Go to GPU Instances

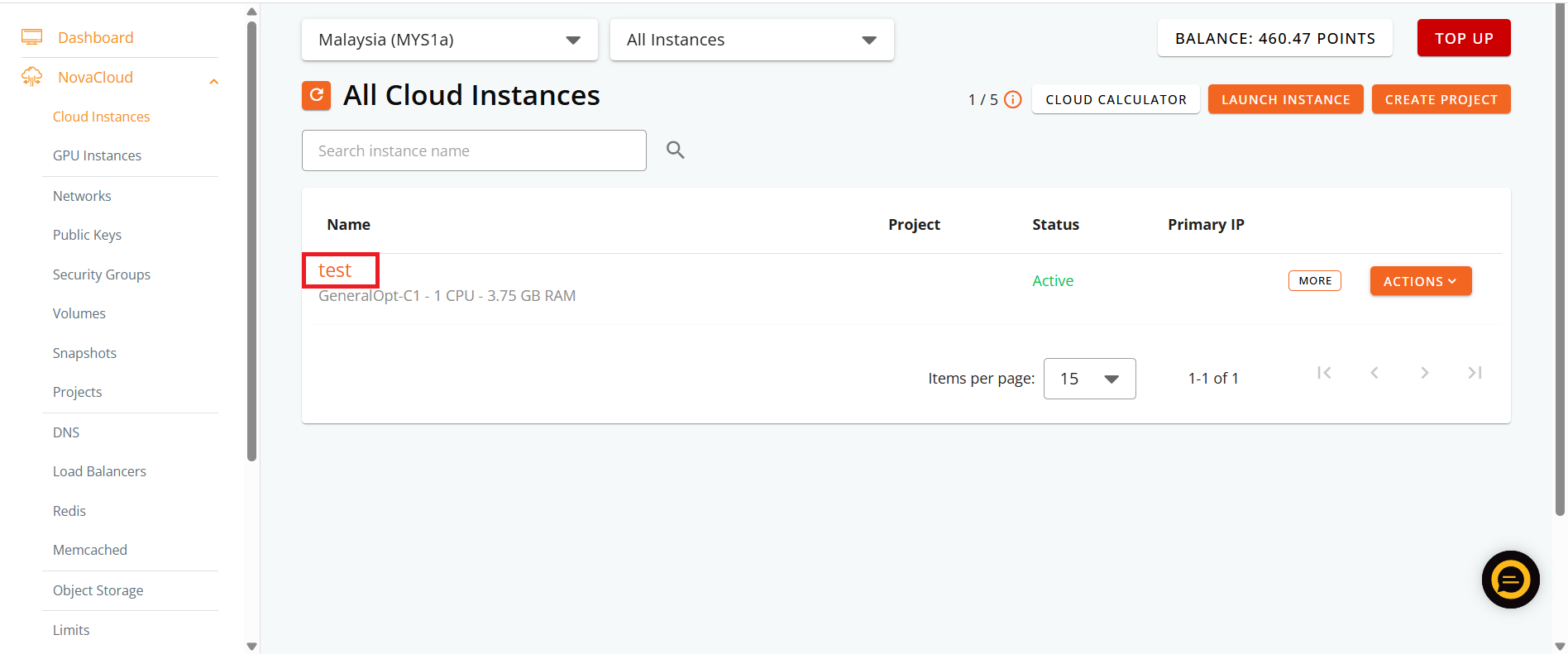[97, 155]
